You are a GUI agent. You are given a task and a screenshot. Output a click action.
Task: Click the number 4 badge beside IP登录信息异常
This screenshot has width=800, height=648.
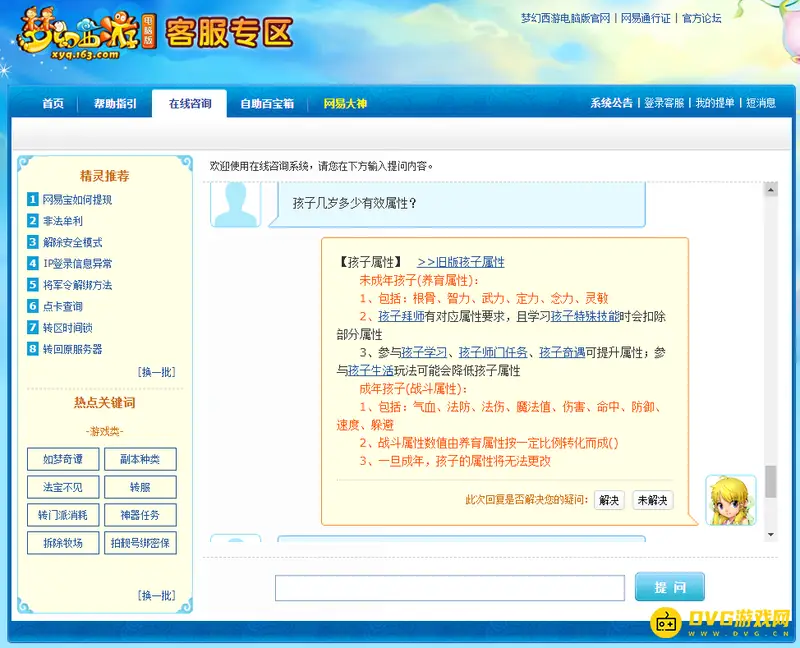click(x=33, y=263)
